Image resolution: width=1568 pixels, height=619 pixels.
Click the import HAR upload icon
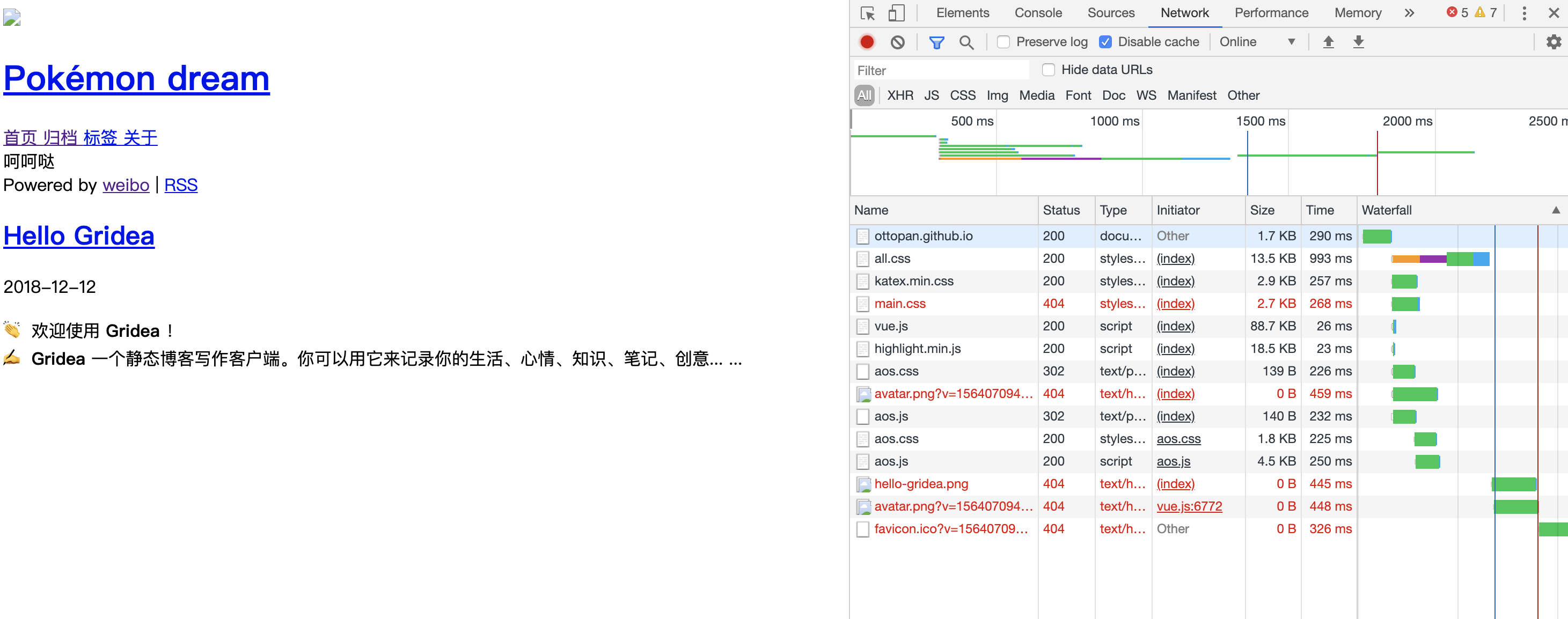click(1328, 41)
